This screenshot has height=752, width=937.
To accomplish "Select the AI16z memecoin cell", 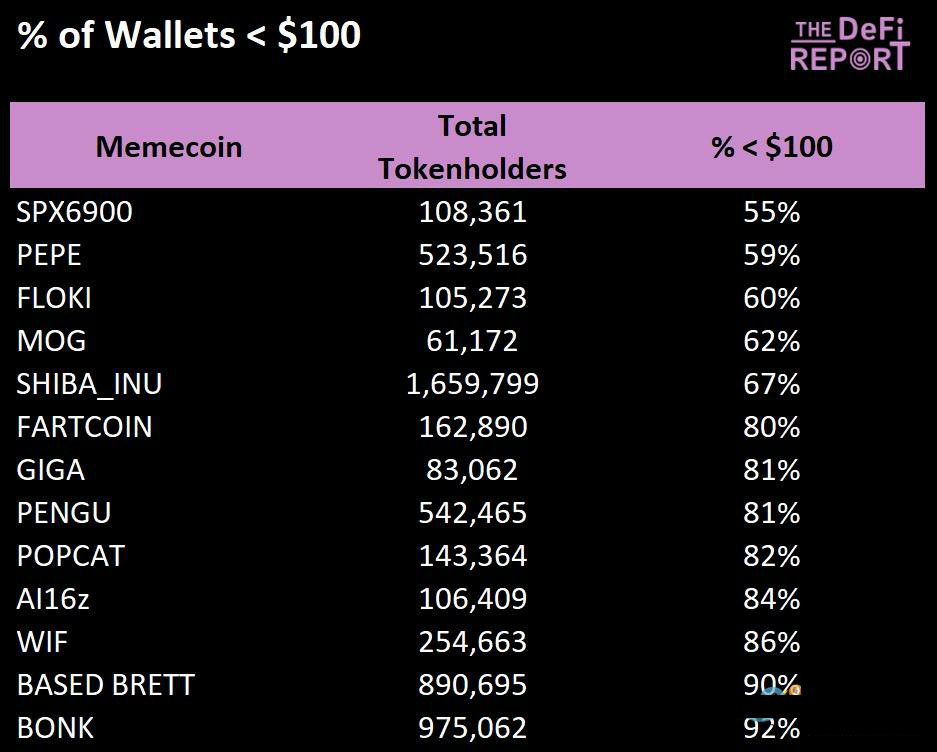I will [x=54, y=599].
